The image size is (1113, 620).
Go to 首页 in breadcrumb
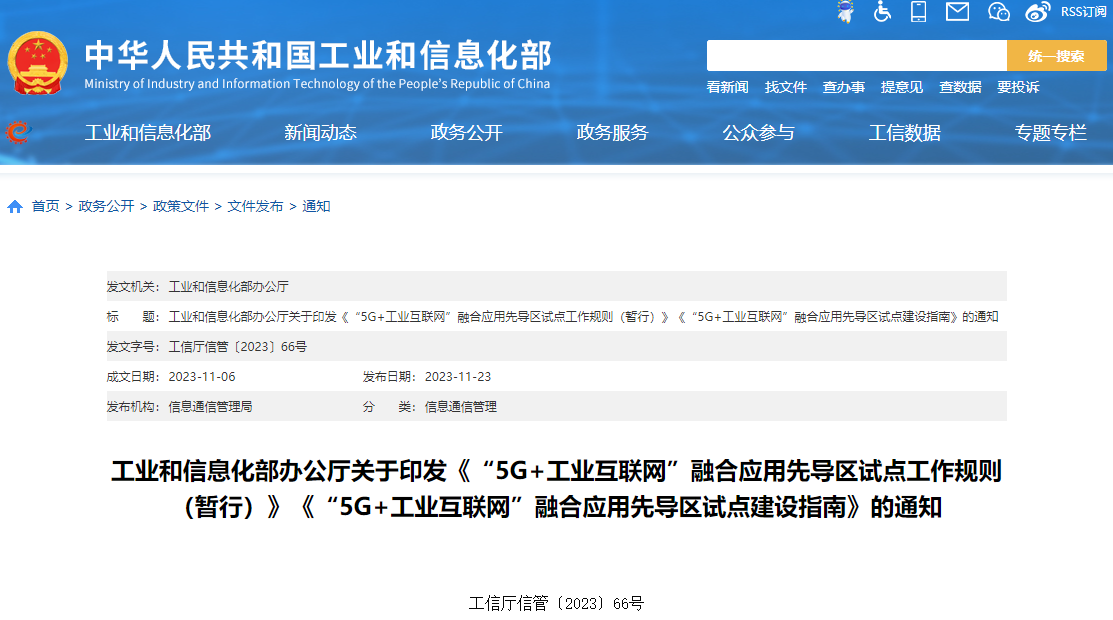point(45,207)
